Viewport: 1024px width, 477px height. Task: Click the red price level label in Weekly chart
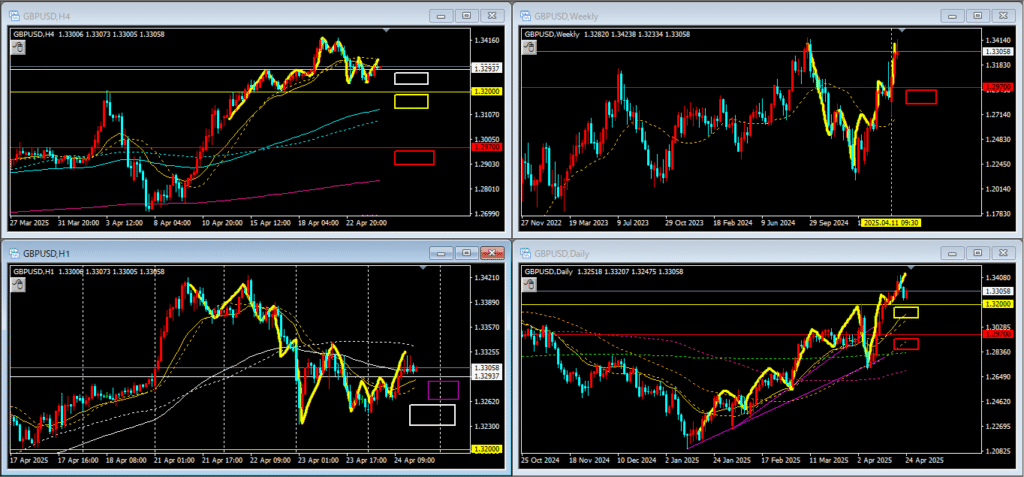[x=999, y=88]
